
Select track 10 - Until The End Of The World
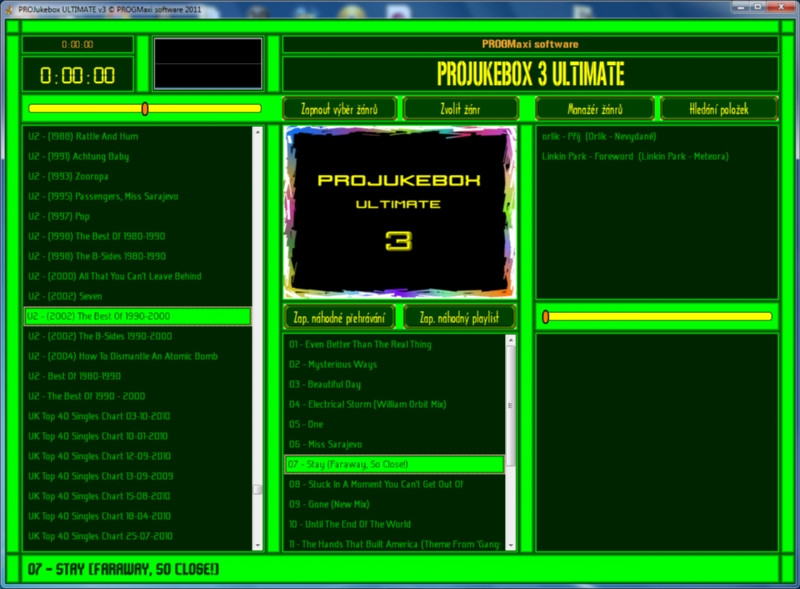394,524
